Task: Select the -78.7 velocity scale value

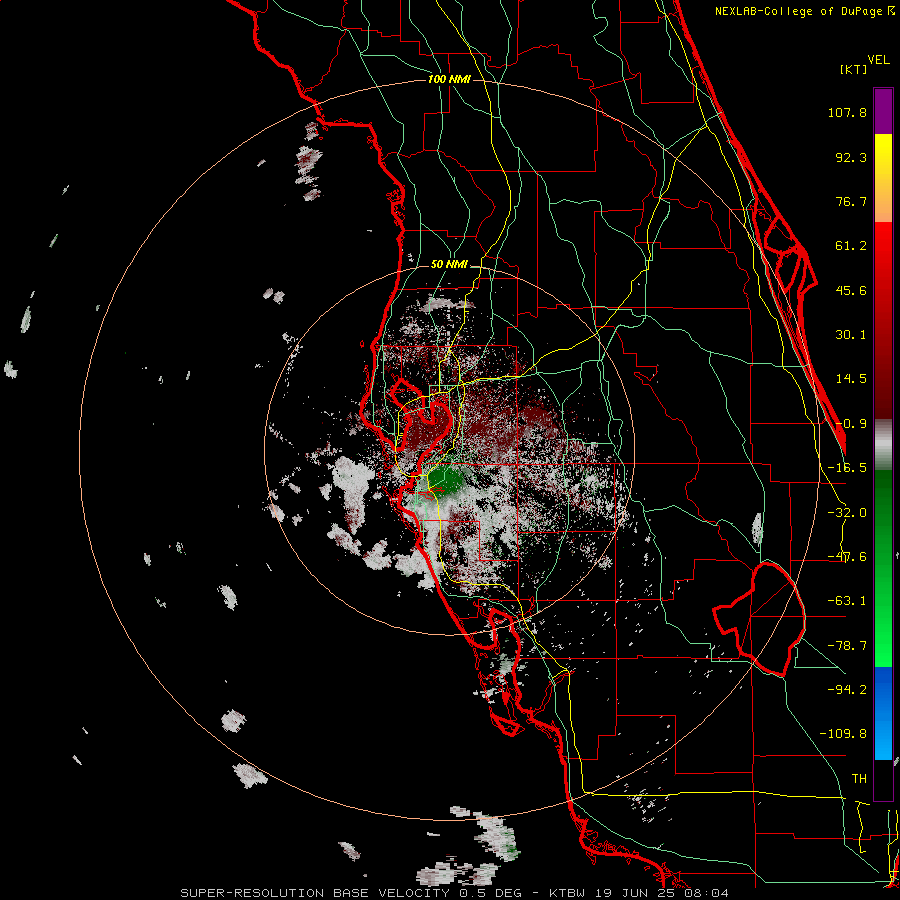Action: pyautogui.click(x=847, y=646)
